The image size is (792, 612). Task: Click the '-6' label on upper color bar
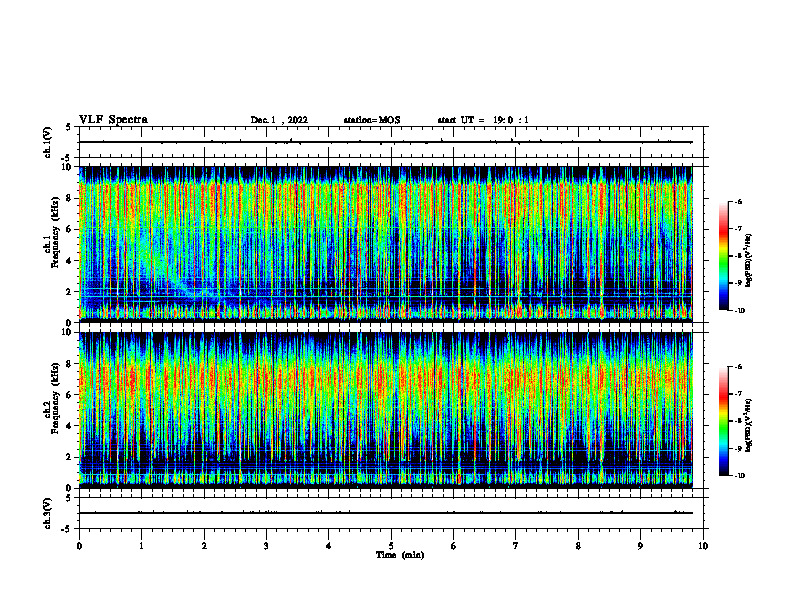(738, 202)
